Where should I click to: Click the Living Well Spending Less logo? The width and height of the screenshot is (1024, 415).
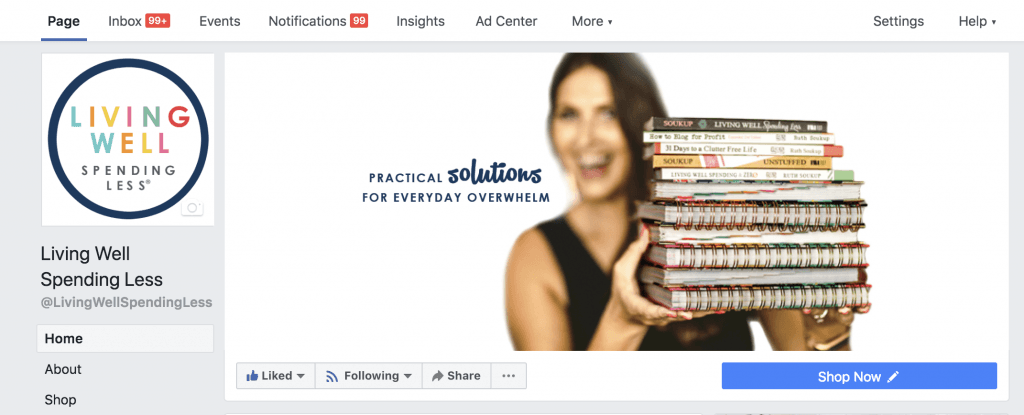(128, 139)
